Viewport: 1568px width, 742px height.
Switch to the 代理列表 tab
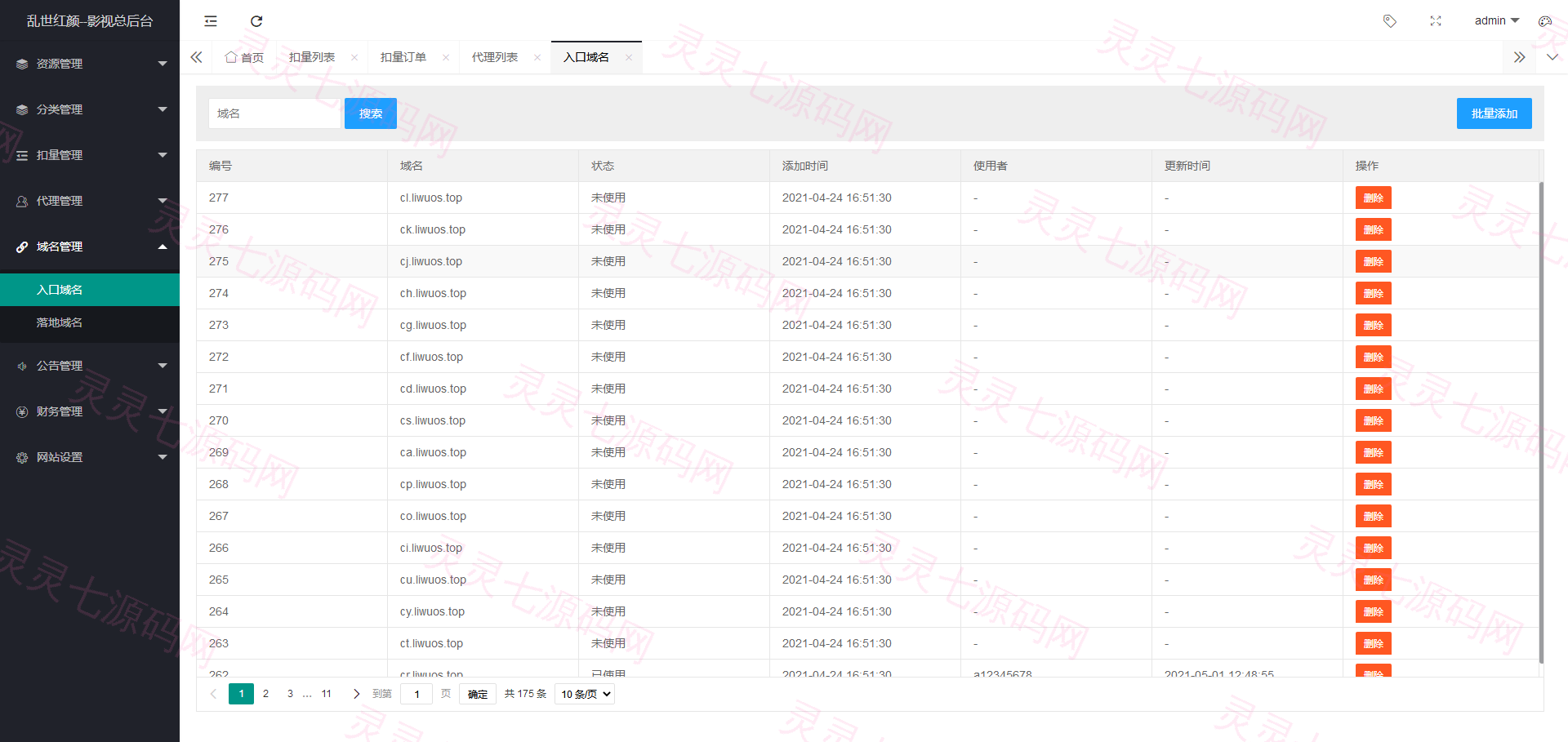pyautogui.click(x=495, y=57)
